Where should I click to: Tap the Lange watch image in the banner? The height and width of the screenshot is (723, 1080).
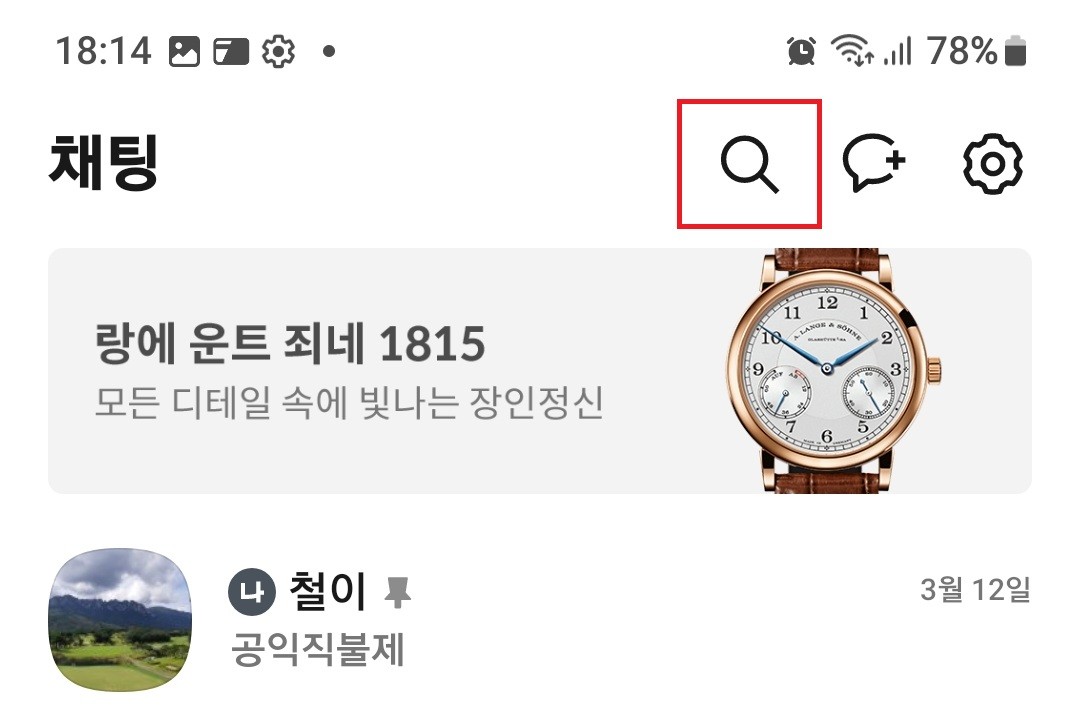tap(834, 371)
